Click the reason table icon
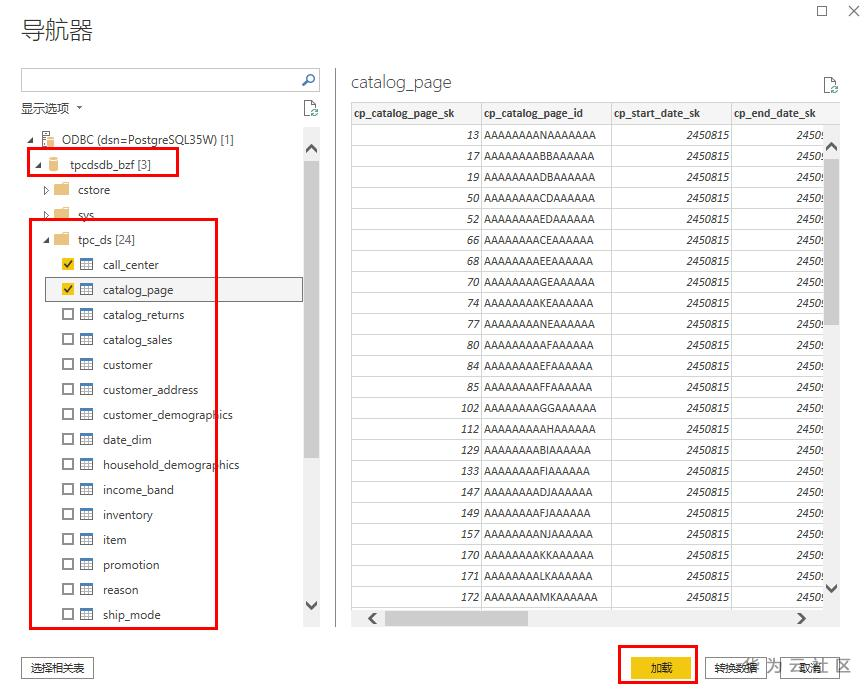The width and height of the screenshot is (864, 691). pos(87,589)
